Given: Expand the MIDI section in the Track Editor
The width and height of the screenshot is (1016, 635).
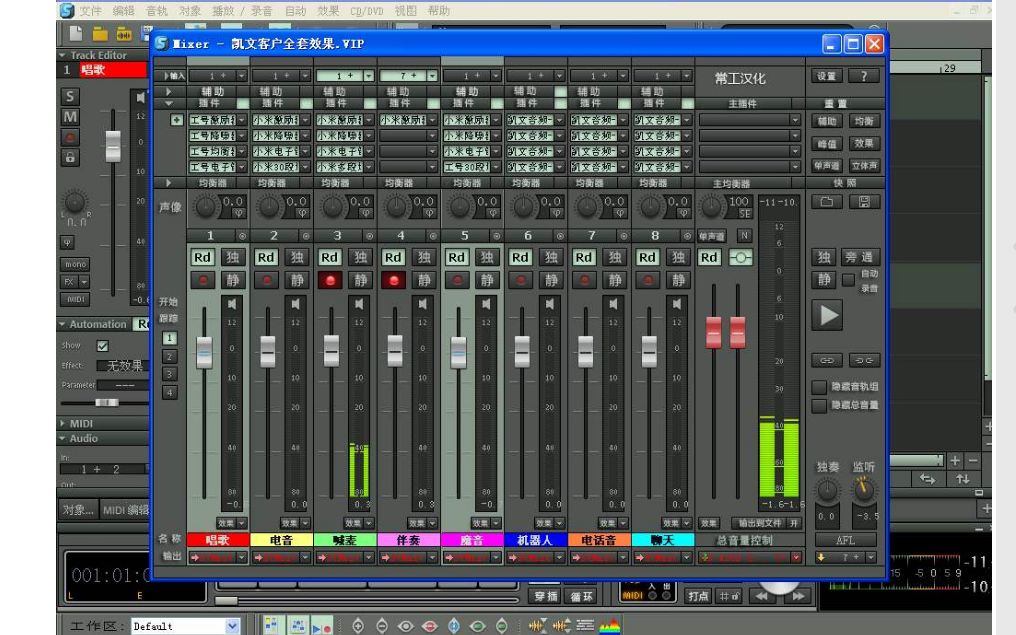Looking at the screenshot, I should click(62, 423).
